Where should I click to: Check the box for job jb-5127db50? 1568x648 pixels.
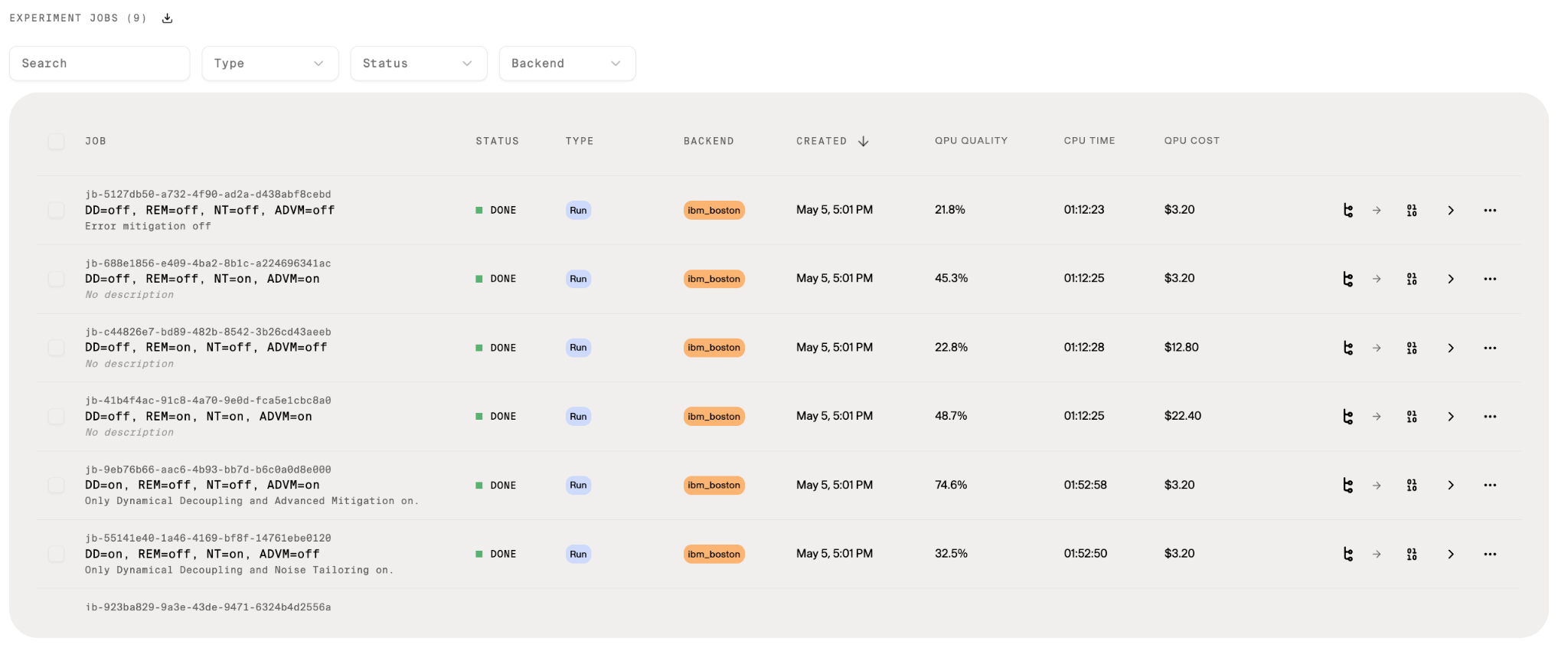click(56, 211)
